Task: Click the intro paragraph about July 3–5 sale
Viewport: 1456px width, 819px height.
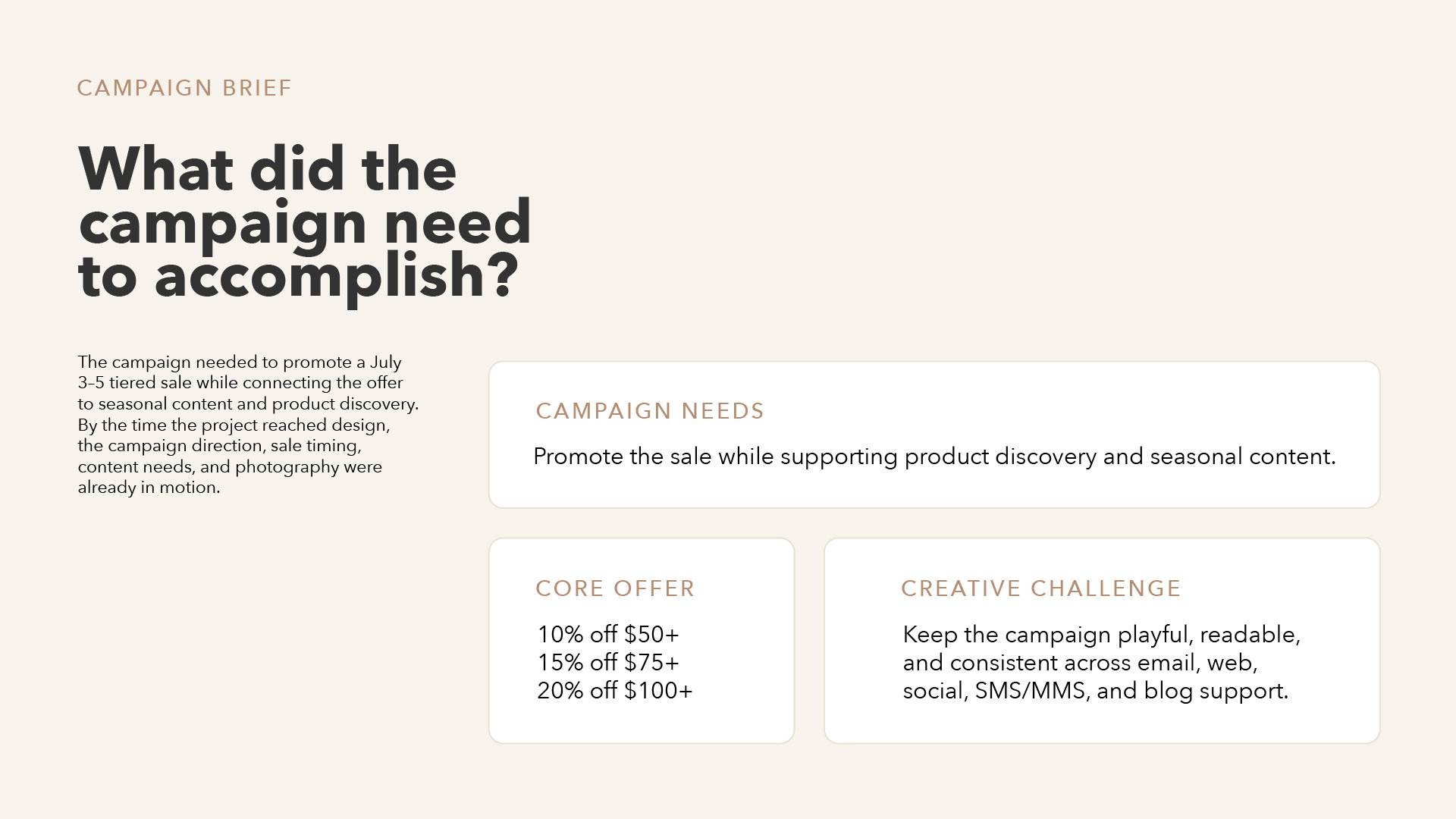Action: pyautogui.click(x=248, y=425)
